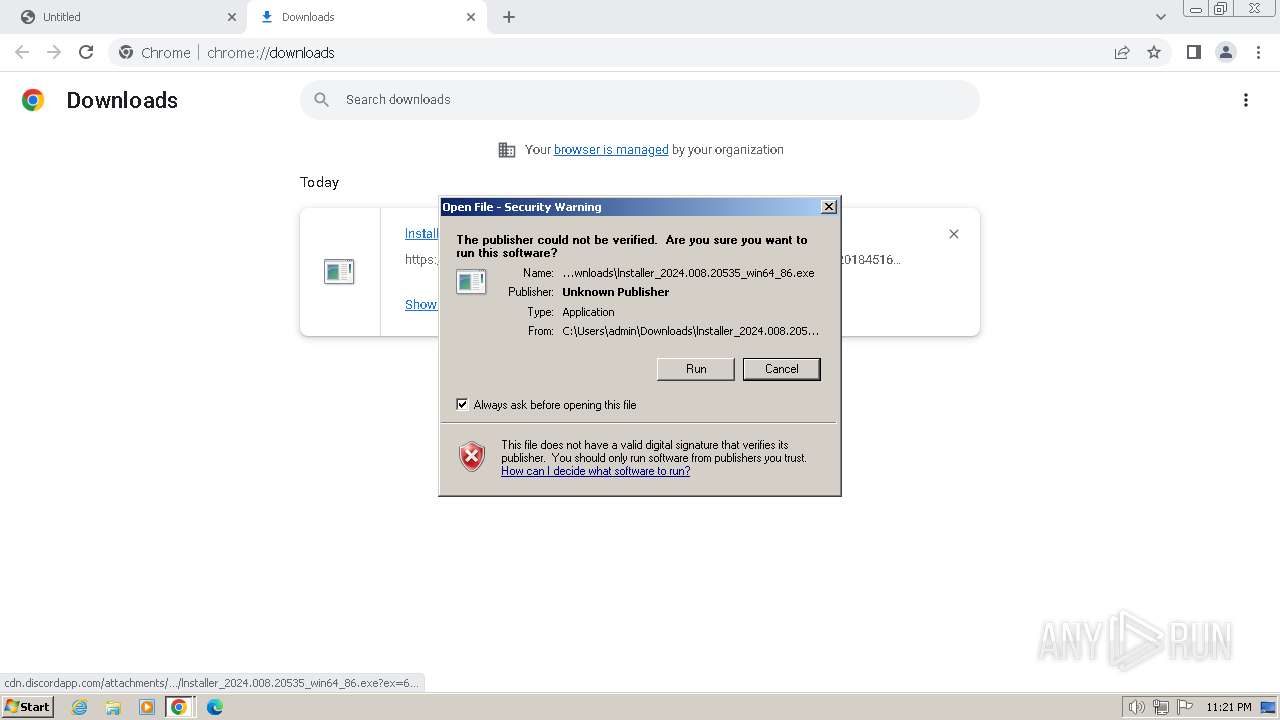
Task: Toggle the side panel icon
Action: pos(1193,52)
